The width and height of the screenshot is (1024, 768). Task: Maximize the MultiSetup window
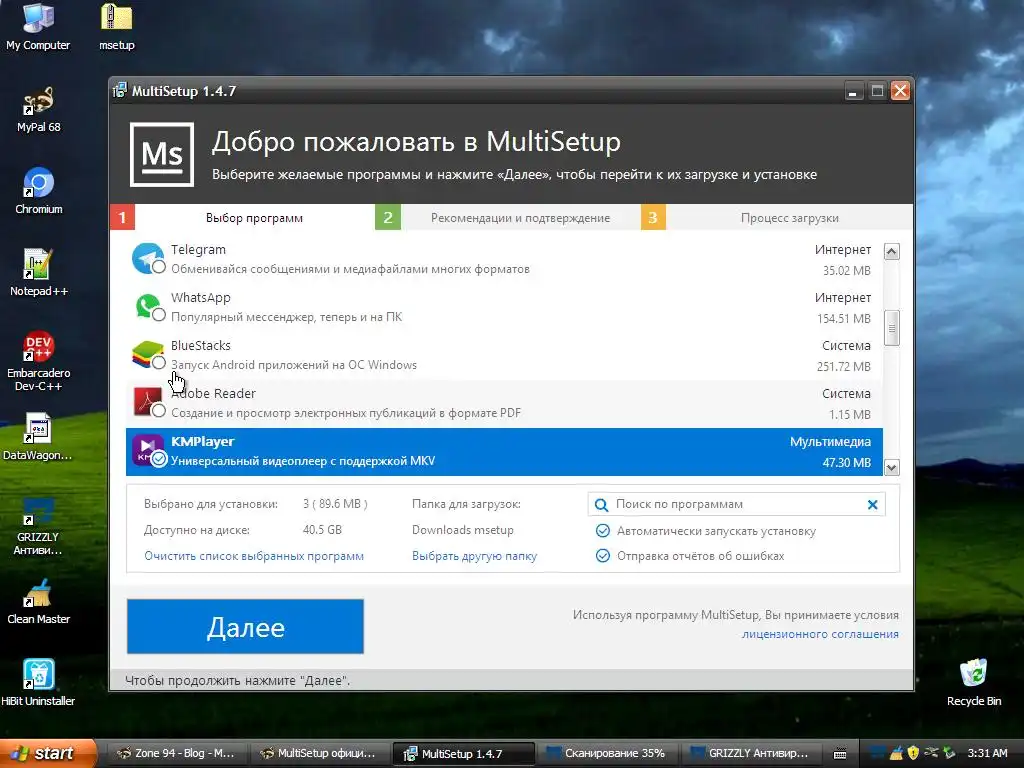[x=877, y=91]
